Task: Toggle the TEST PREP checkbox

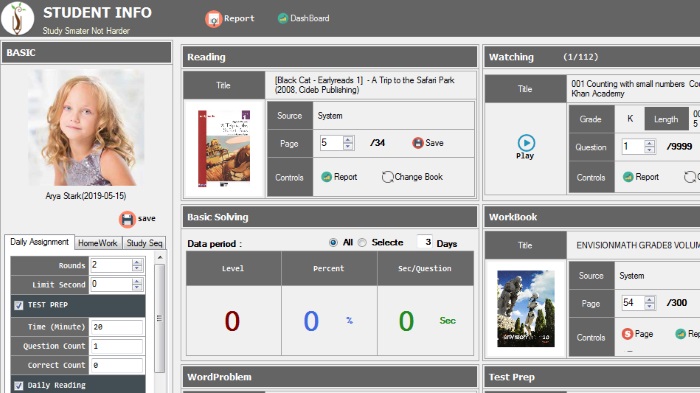Action: click(x=18, y=305)
